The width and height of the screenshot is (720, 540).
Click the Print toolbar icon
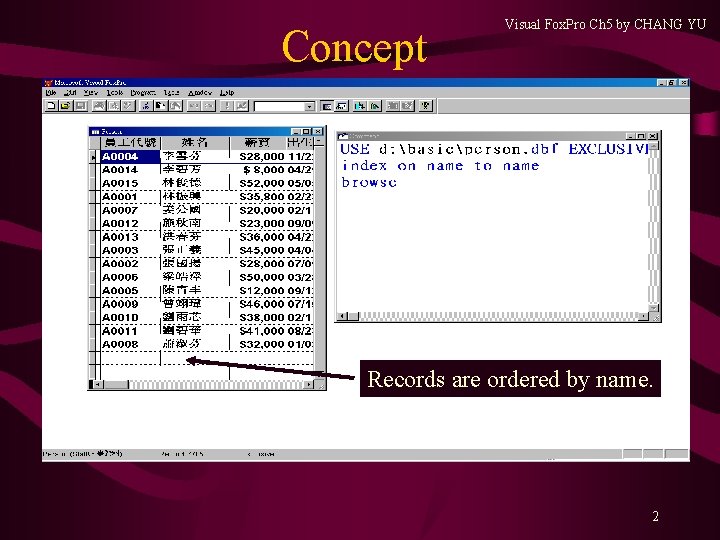coord(99,106)
